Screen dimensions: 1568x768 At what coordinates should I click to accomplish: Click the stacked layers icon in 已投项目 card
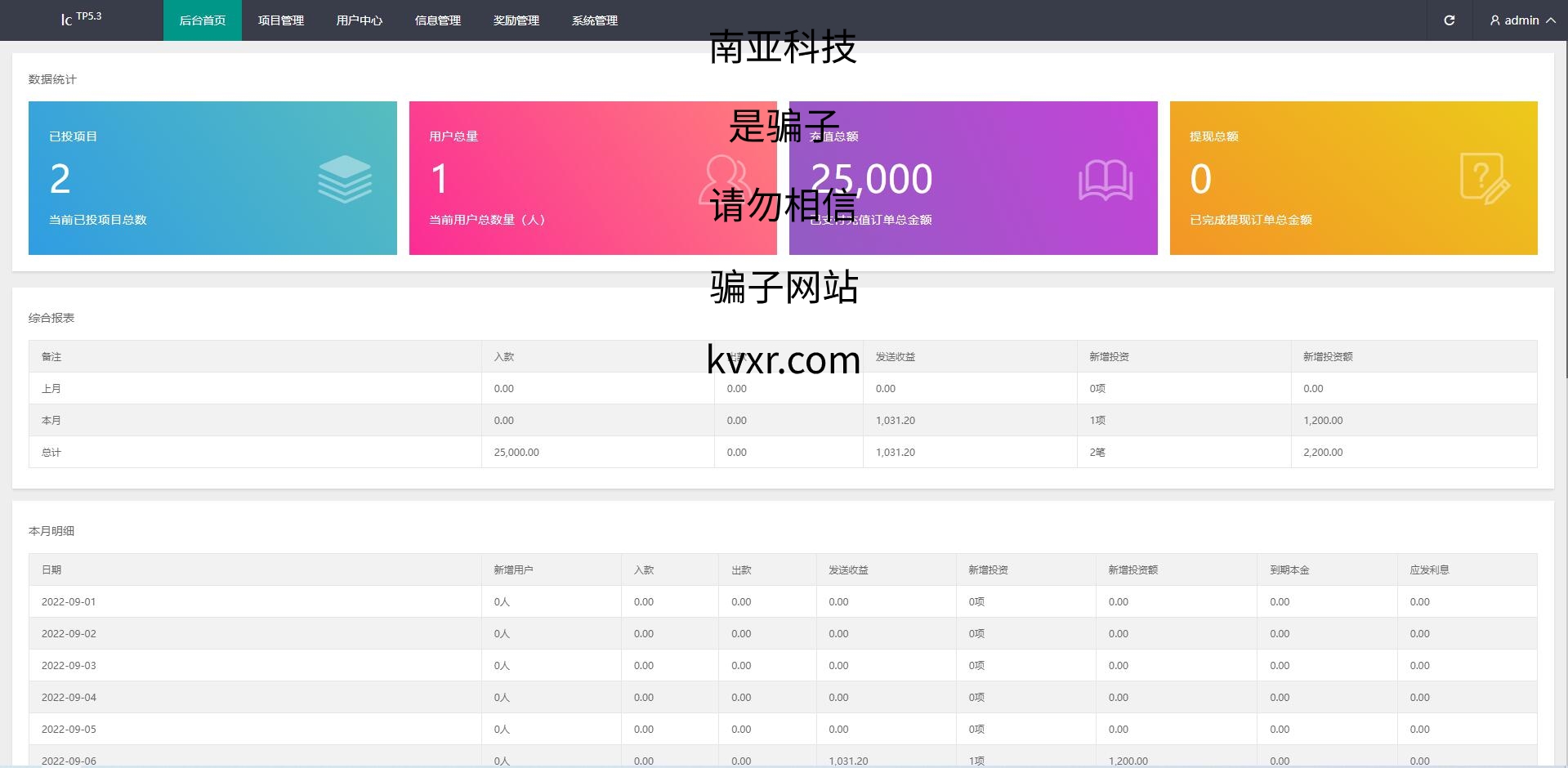(x=345, y=179)
